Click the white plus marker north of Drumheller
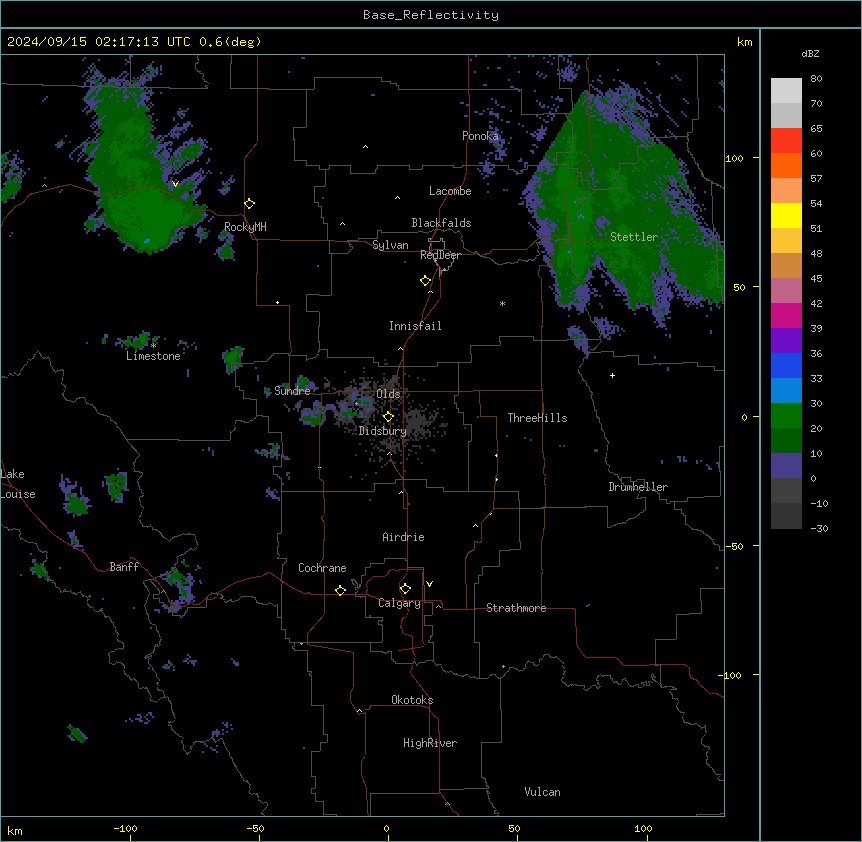 coord(612,375)
